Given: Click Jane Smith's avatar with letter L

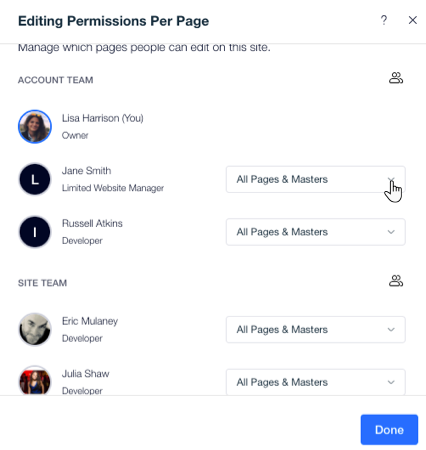Looking at the screenshot, I should [x=35, y=179].
